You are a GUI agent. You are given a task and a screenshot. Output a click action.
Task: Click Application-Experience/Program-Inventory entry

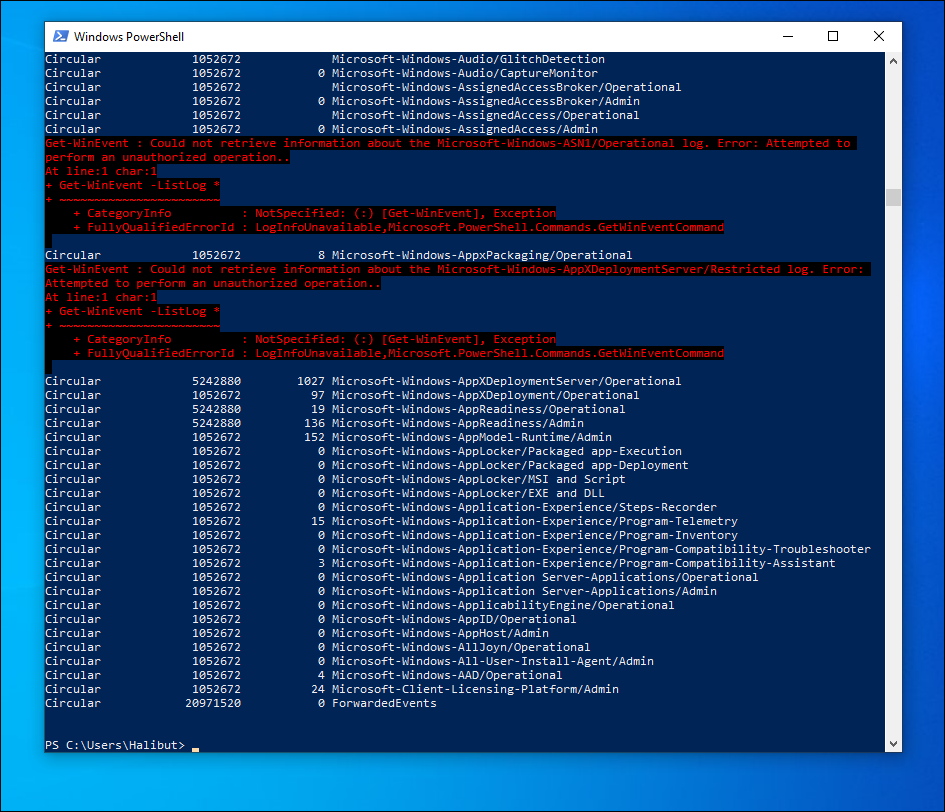coord(535,535)
